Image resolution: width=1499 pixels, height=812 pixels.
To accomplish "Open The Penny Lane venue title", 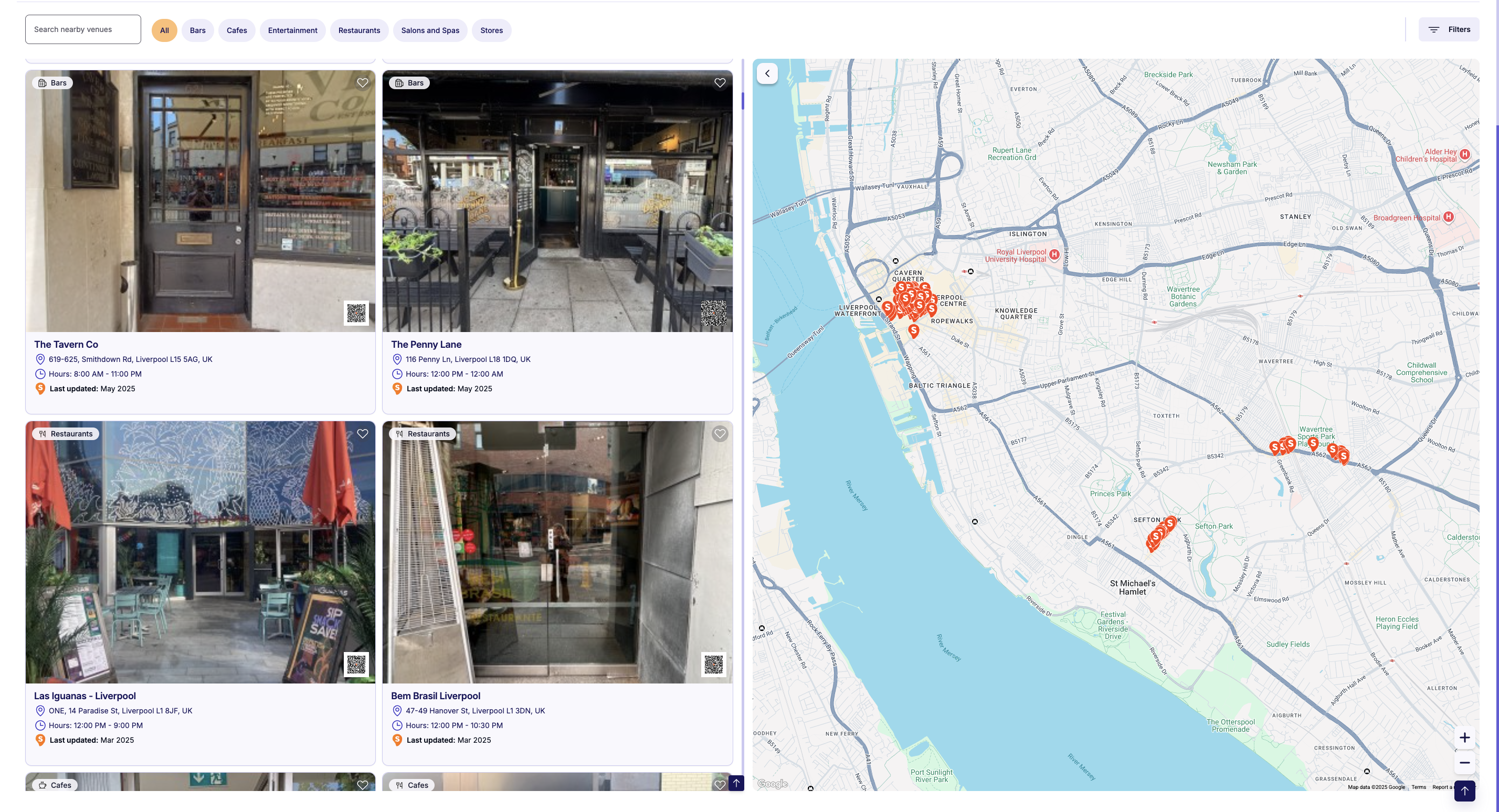I will click(426, 344).
